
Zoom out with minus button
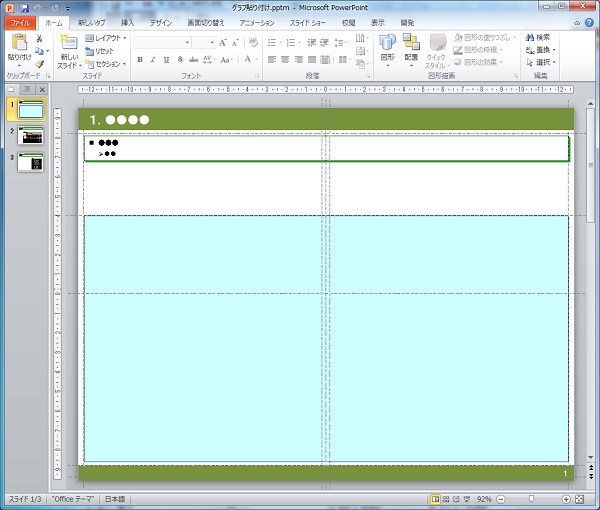(x=501, y=499)
